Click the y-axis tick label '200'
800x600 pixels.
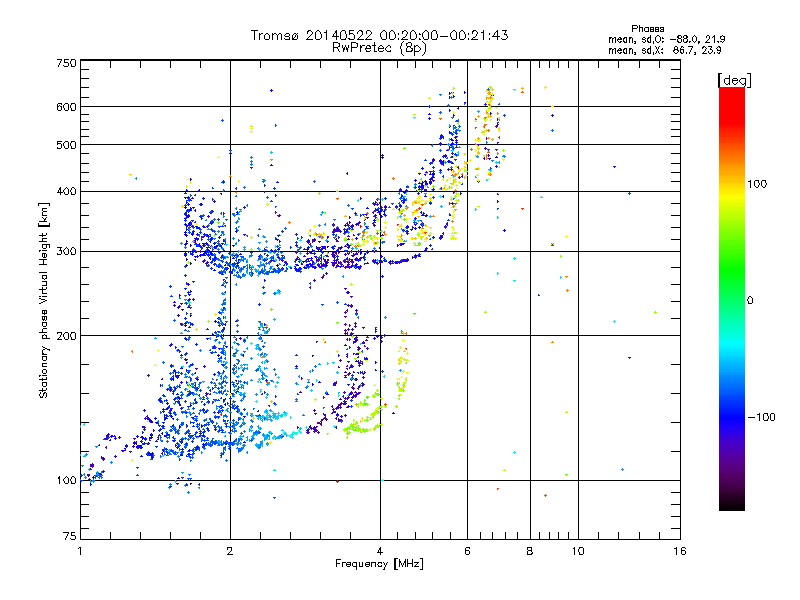(66, 336)
